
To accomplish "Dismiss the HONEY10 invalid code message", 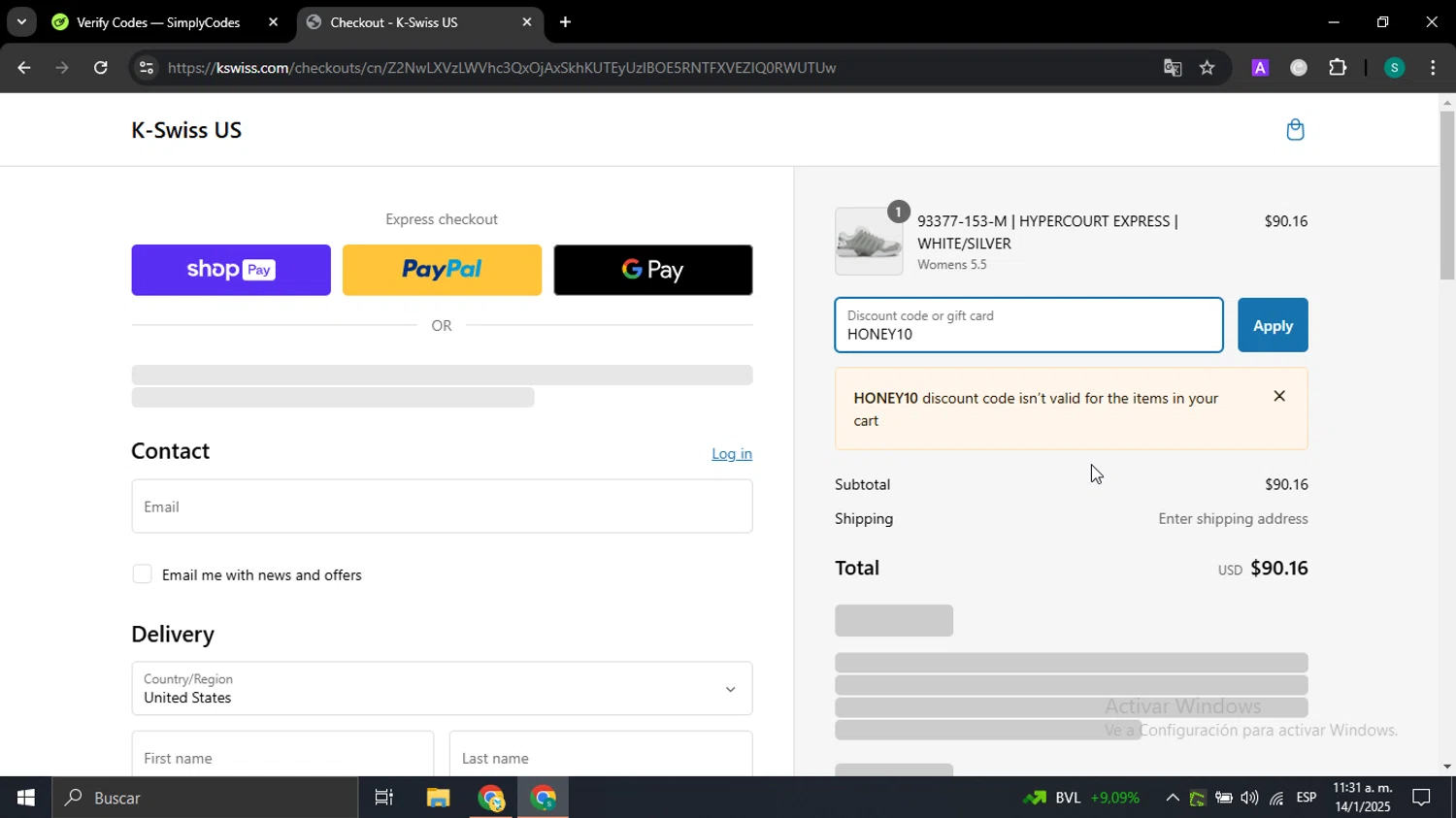I will point(1279,396).
